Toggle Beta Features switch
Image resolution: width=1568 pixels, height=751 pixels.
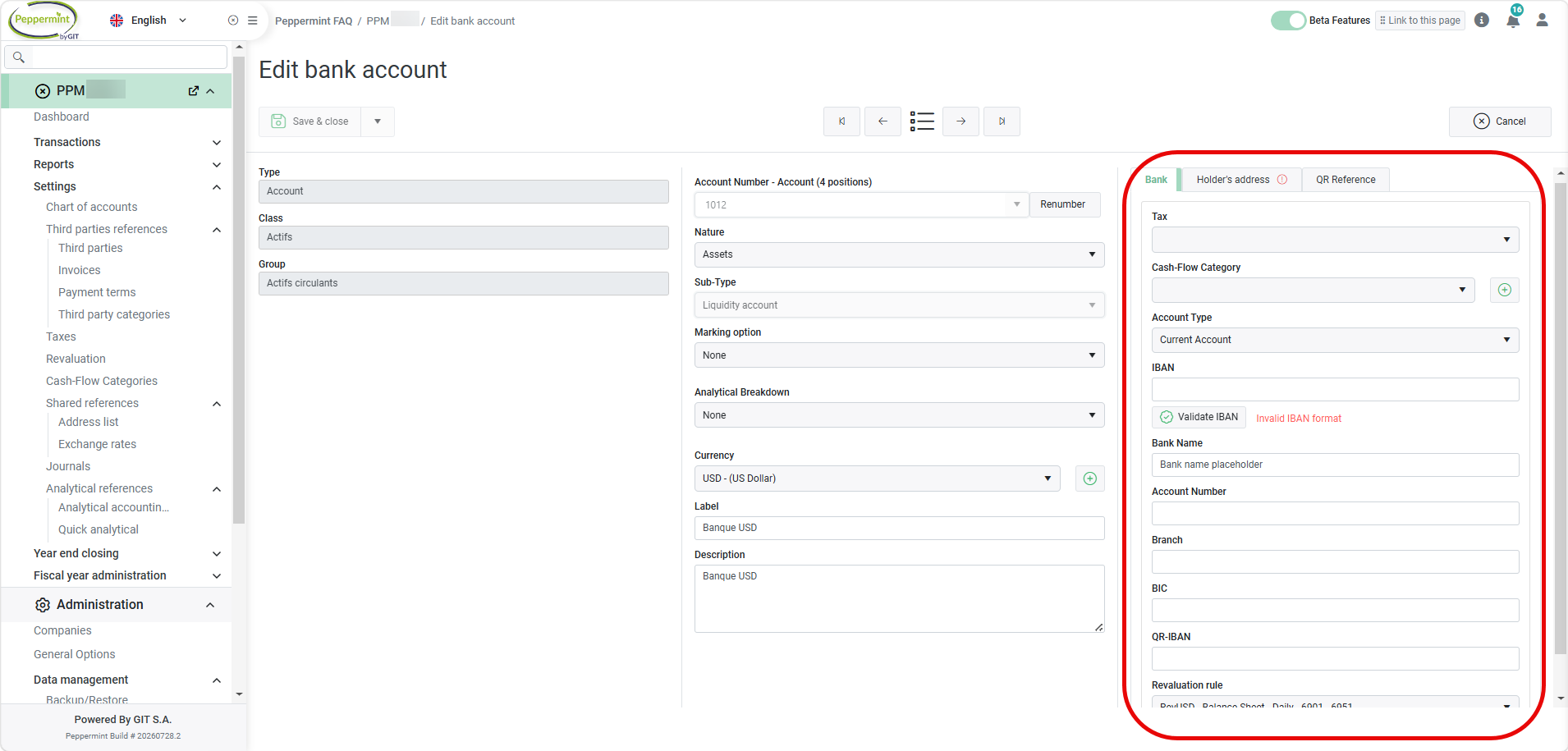(x=1288, y=21)
